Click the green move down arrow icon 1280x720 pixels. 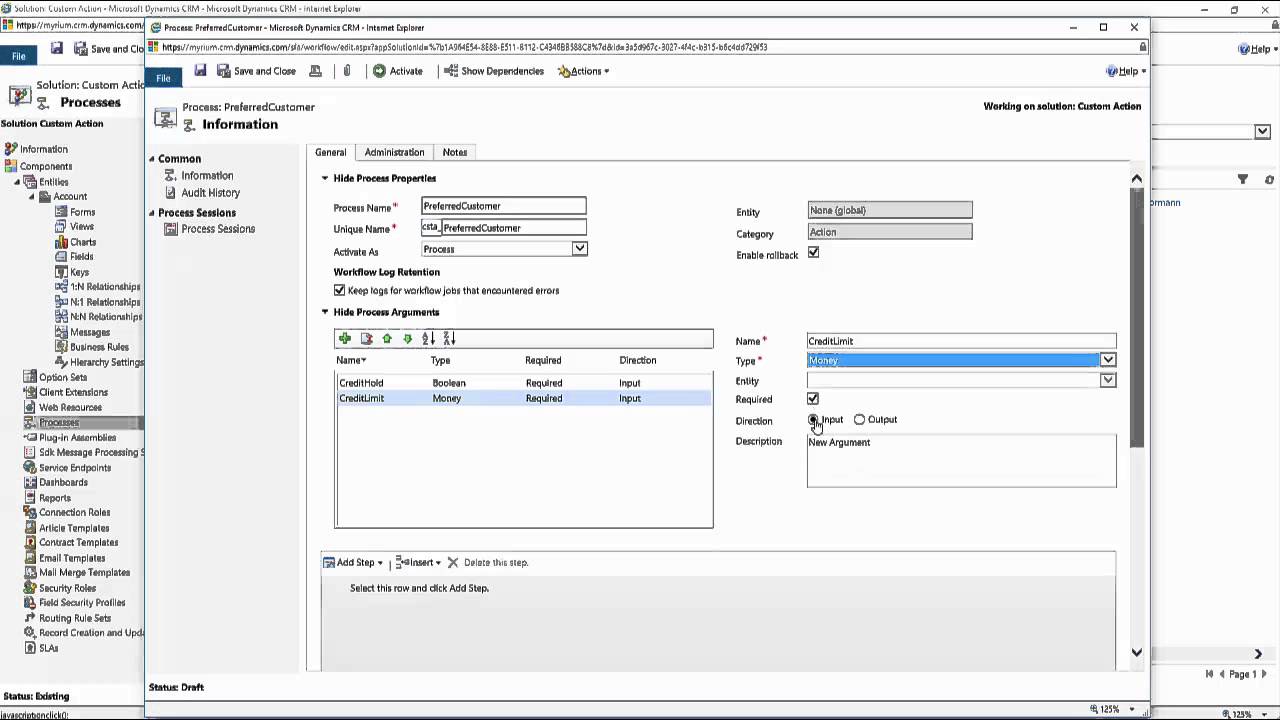click(407, 339)
